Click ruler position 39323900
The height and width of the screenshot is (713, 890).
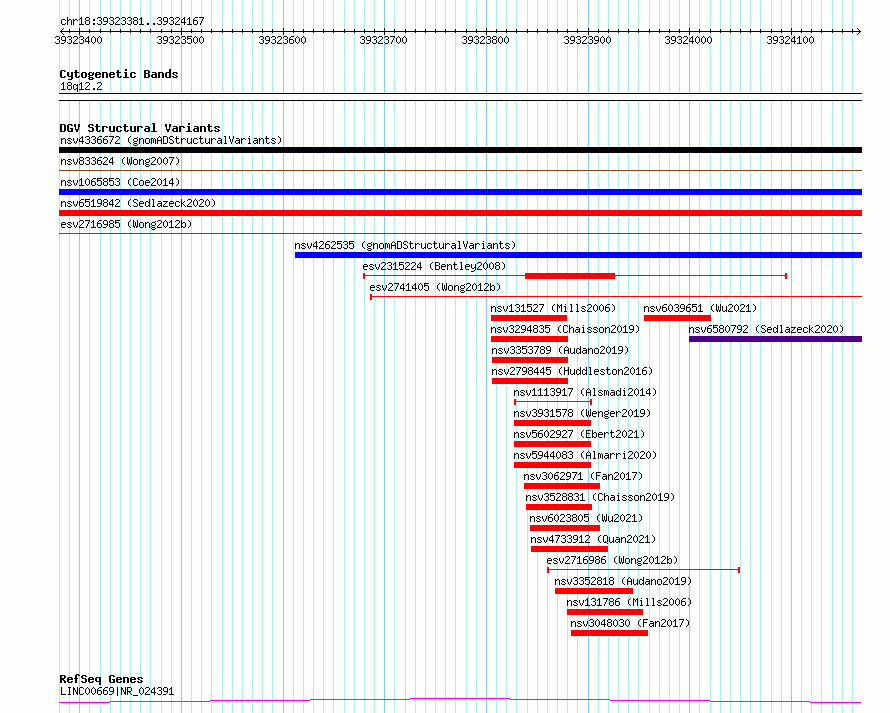point(587,40)
